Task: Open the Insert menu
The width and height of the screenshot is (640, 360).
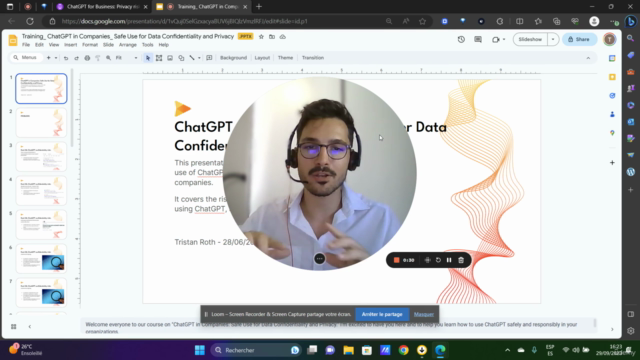Action: pyautogui.click(x=70, y=45)
